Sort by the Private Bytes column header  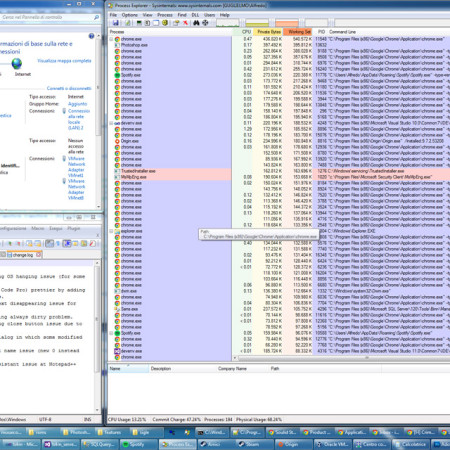(x=268, y=32)
